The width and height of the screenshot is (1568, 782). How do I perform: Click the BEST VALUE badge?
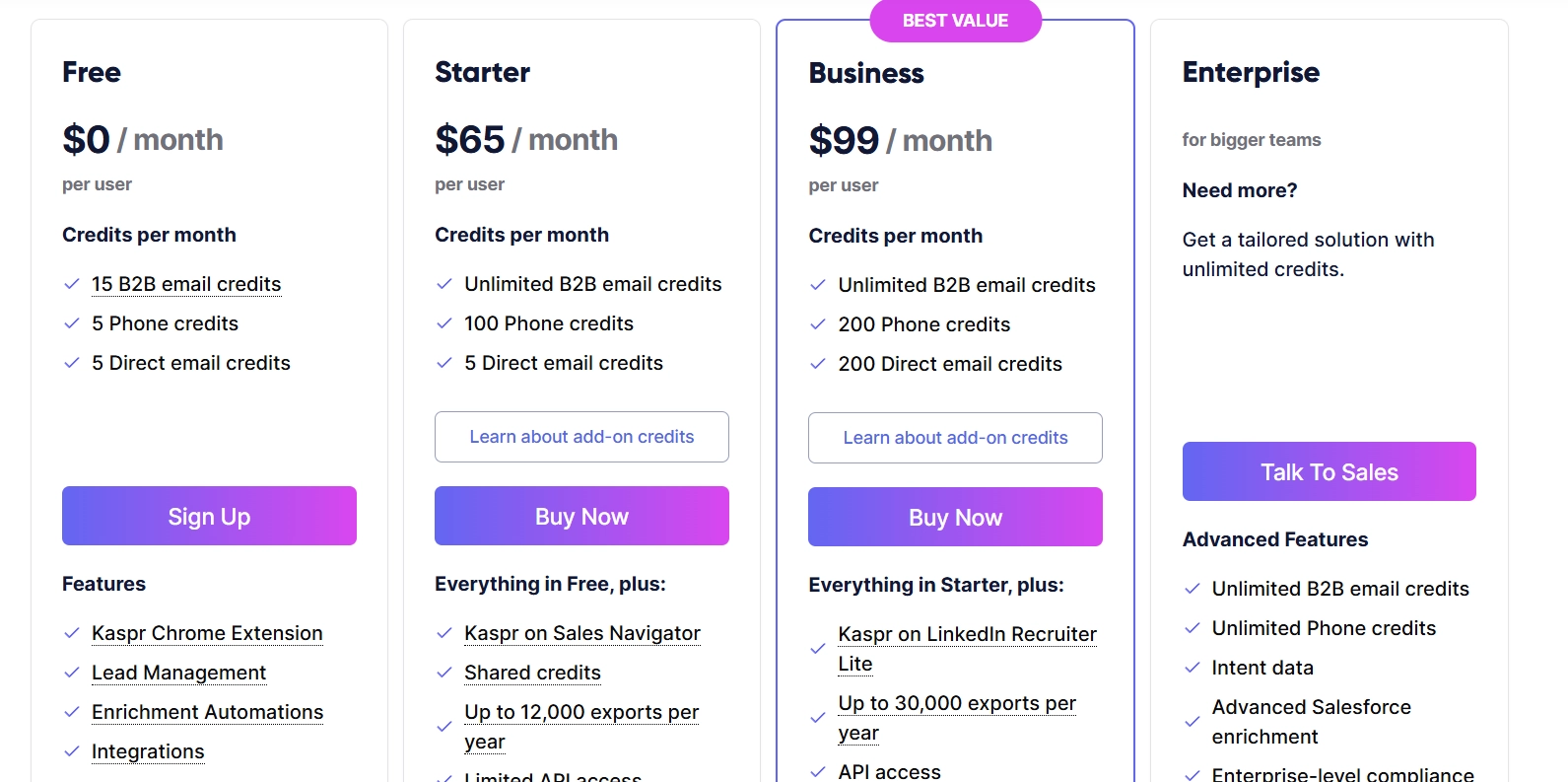[x=955, y=21]
